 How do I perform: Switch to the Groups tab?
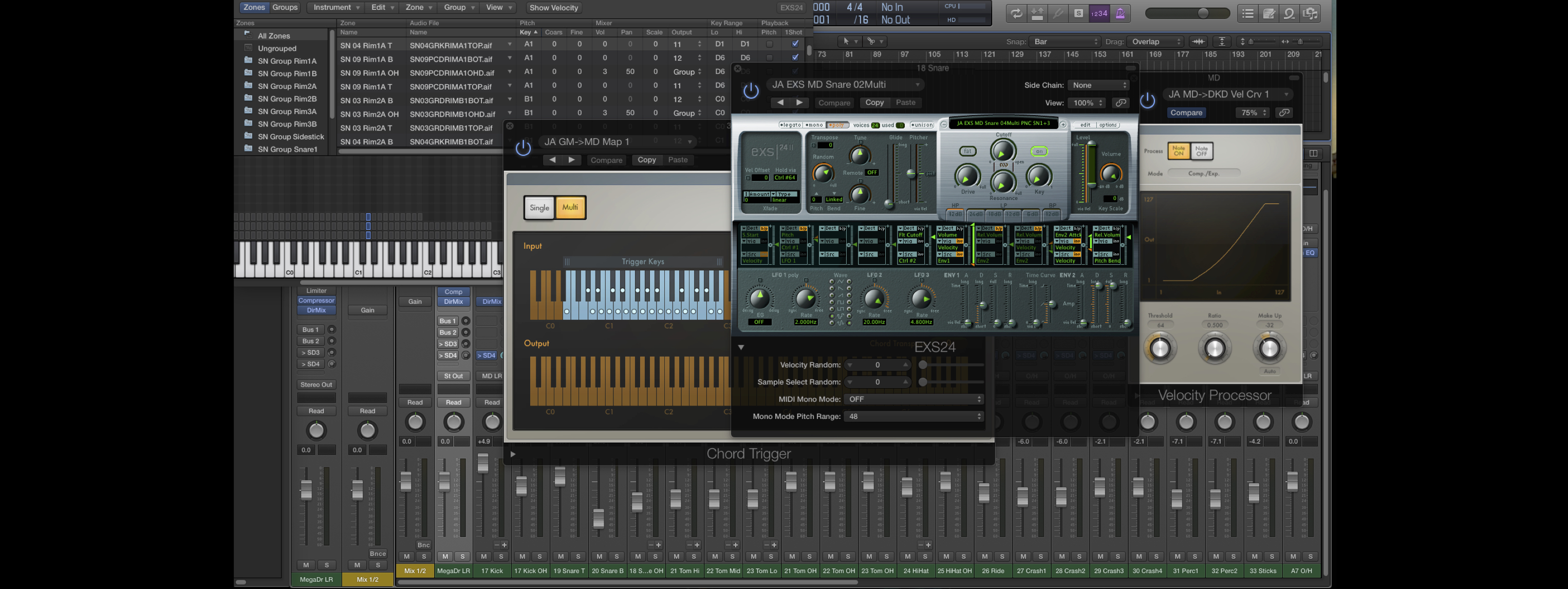(x=285, y=7)
